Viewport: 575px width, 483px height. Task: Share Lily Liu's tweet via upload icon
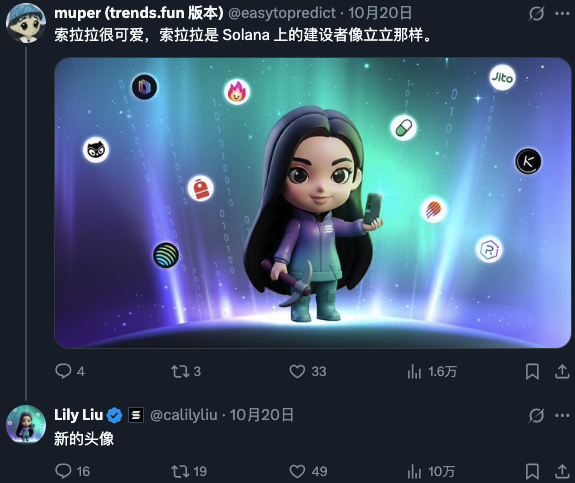pyautogui.click(x=562, y=471)
